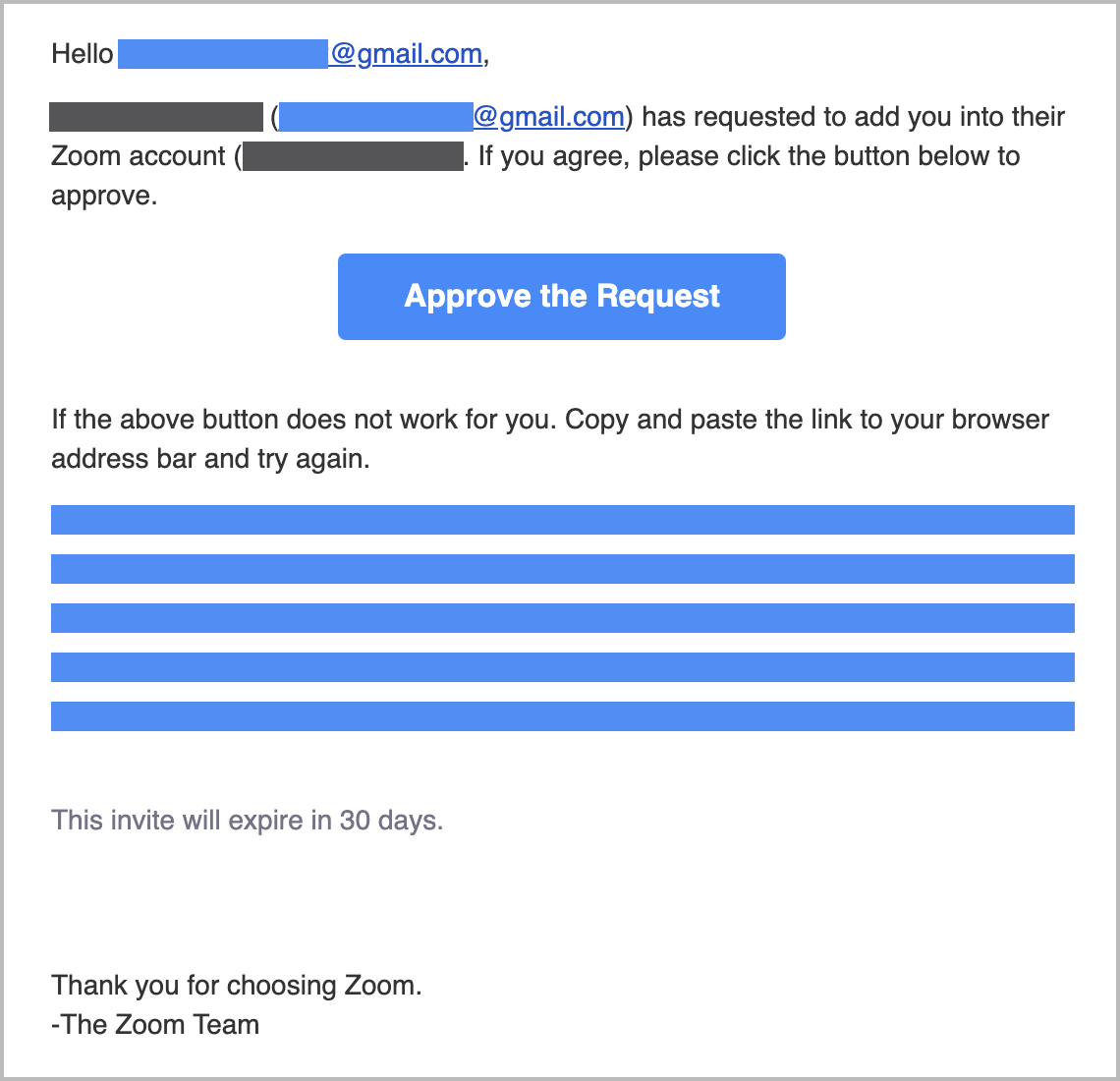Click the second line of the approval URL
This screenshot has width=1120, height=1081.
tap(561, 568)
